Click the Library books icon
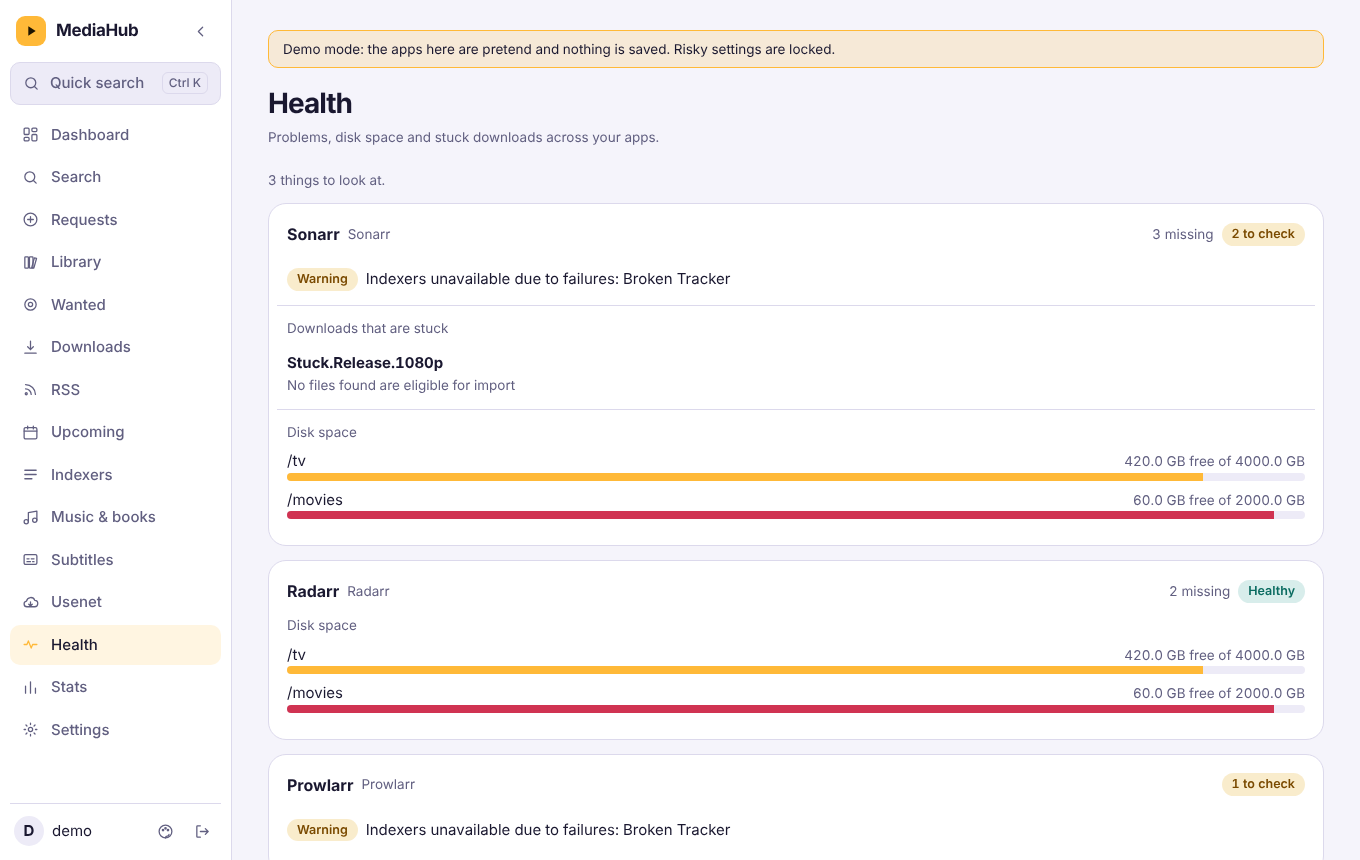Viewport: 1360px width, 860px height. 30,262
